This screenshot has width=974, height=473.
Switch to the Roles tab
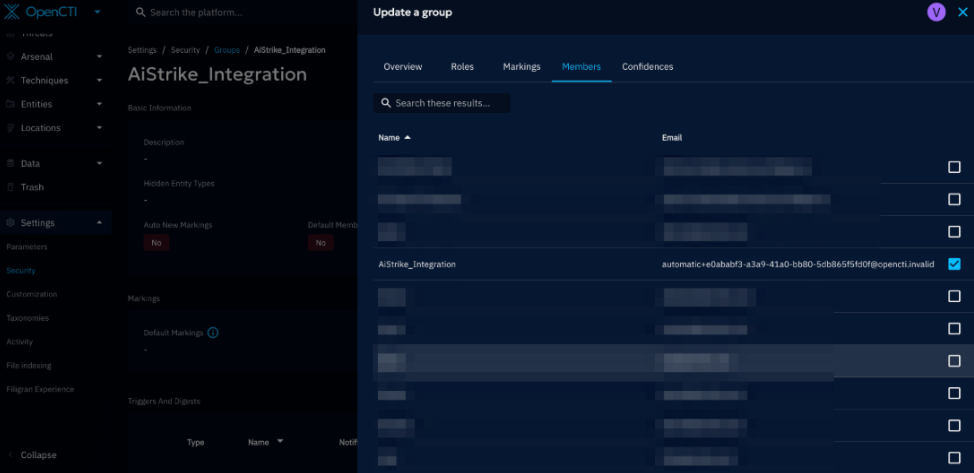(x=462, y=67)
